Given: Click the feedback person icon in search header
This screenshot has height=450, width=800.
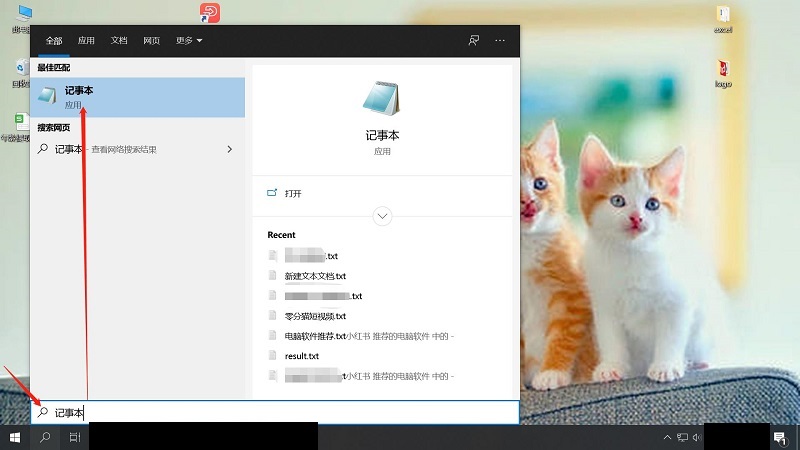Looking at the screenshot, I should (x=473, y=40).
